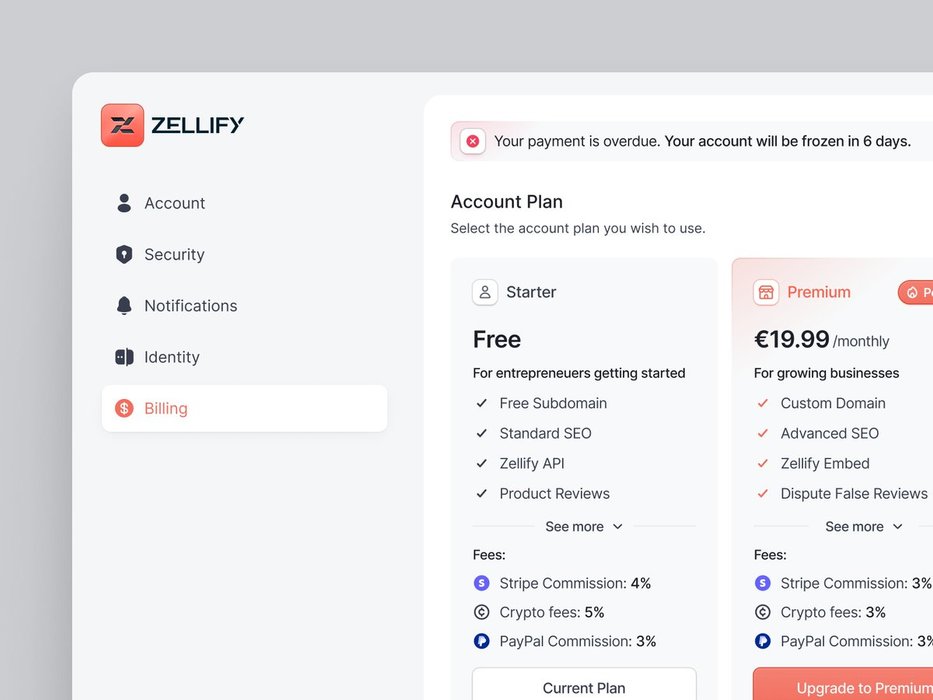
Task: Select the Billing sidebar tab
Action: coord(245,408)
